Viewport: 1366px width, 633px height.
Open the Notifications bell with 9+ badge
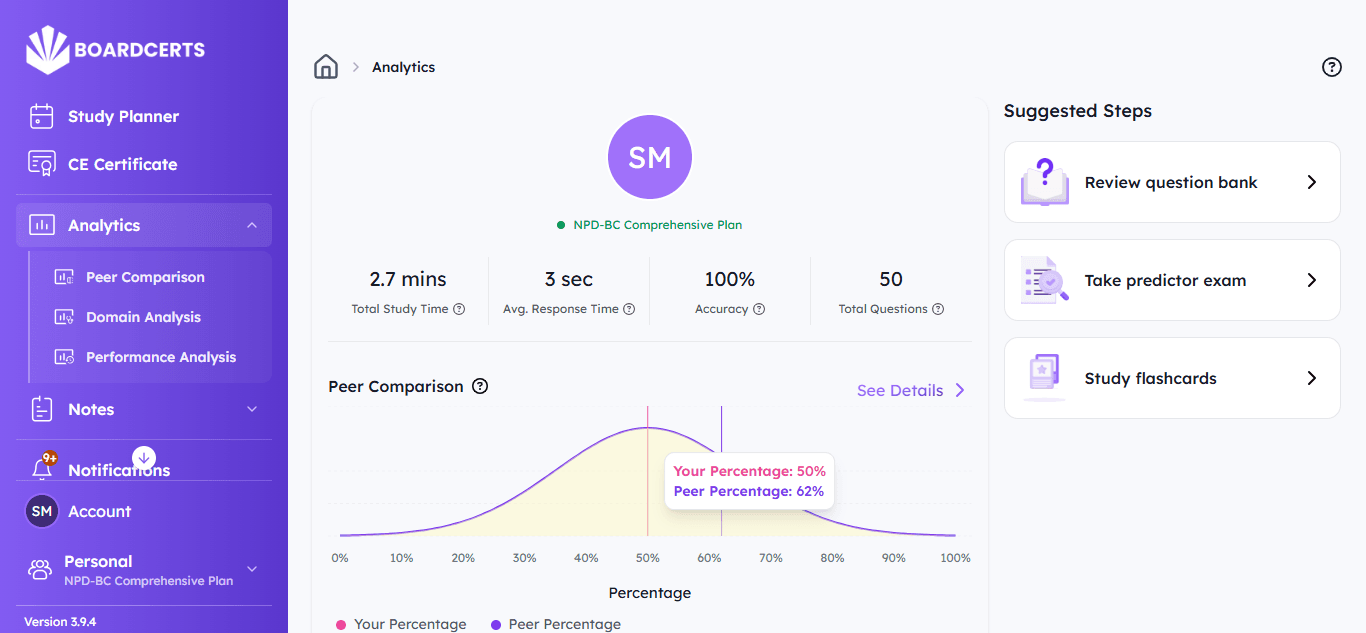[45, 463]
